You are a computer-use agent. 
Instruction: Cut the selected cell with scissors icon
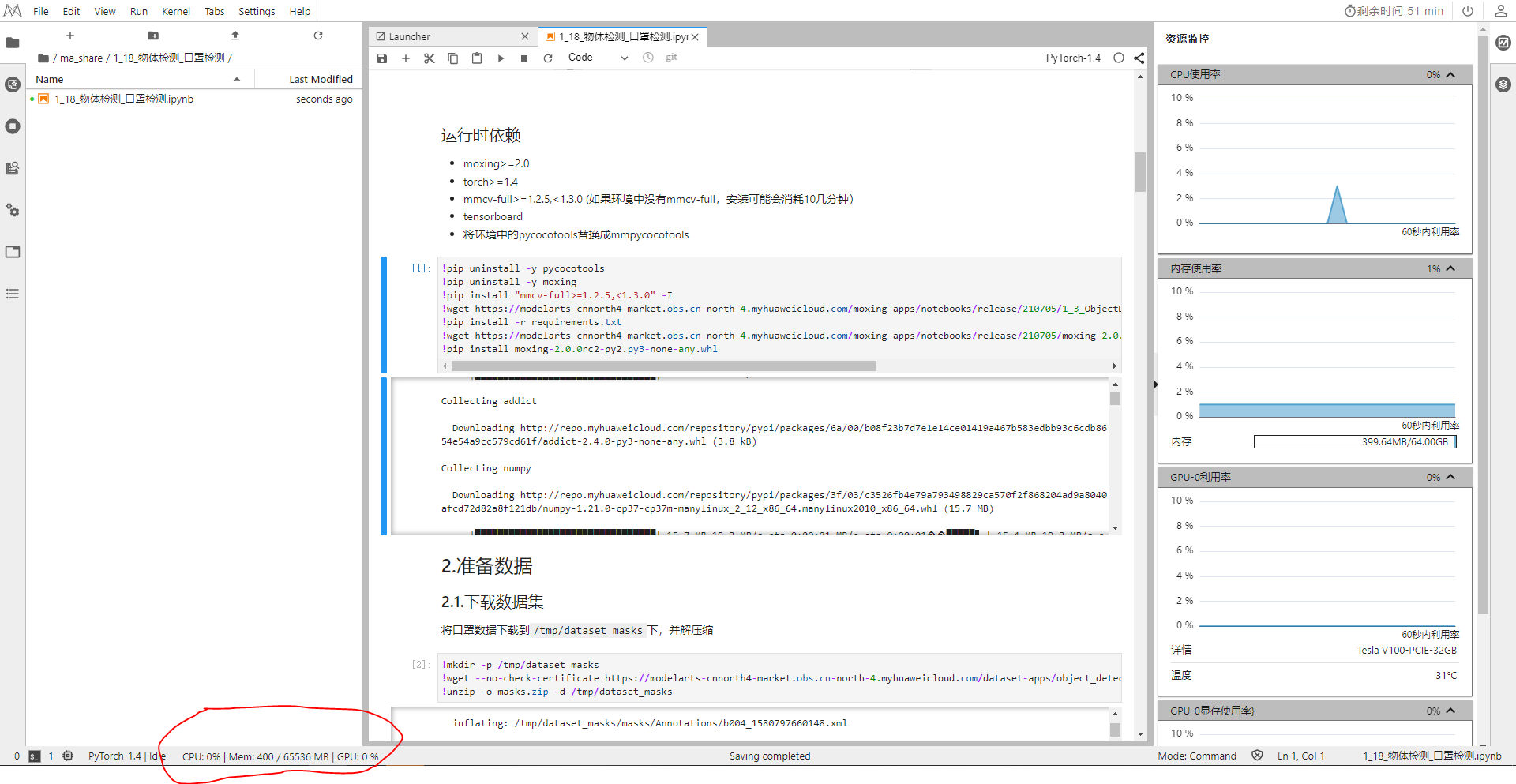coord(430,58)
